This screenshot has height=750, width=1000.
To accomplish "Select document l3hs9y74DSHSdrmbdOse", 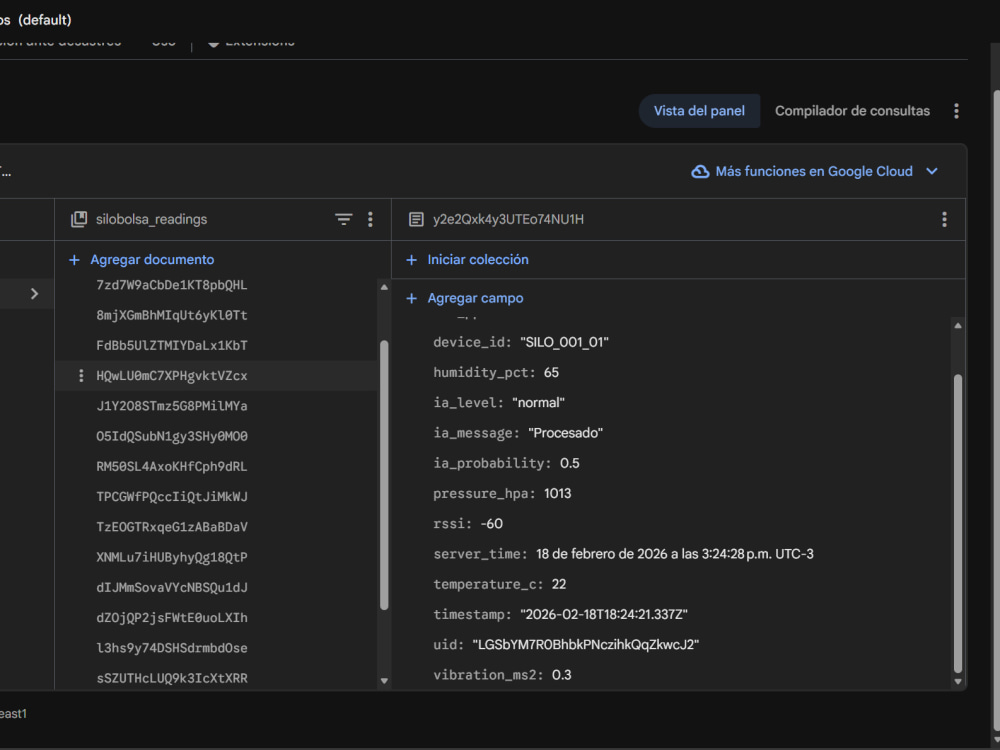I will pos(172,648).
